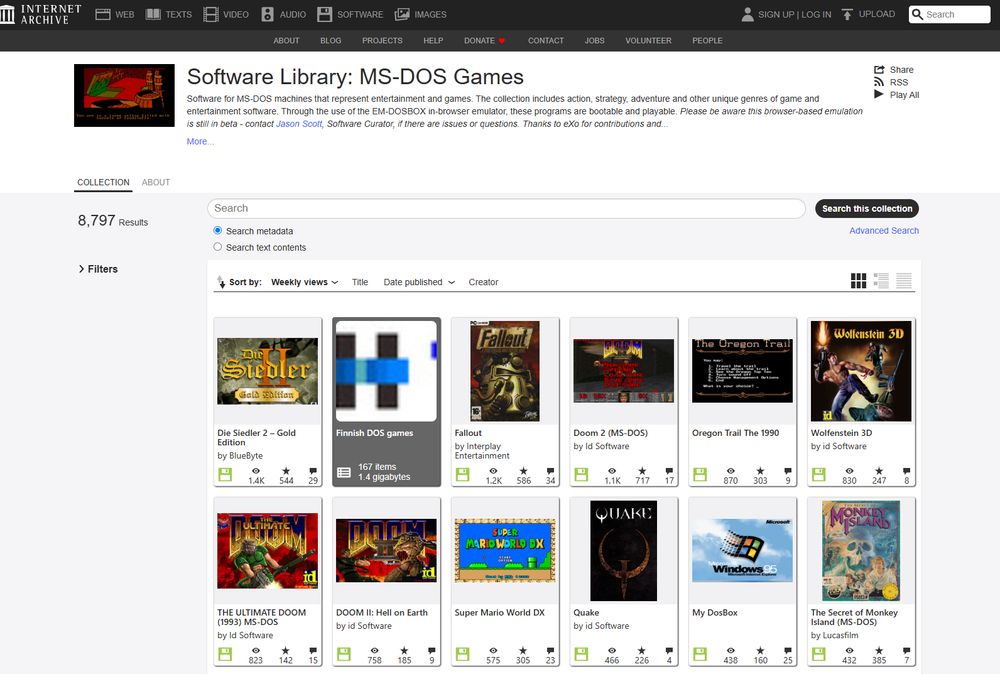Open People in the top navigation
Screen dimensions: 1000x674
coord(707,41)
